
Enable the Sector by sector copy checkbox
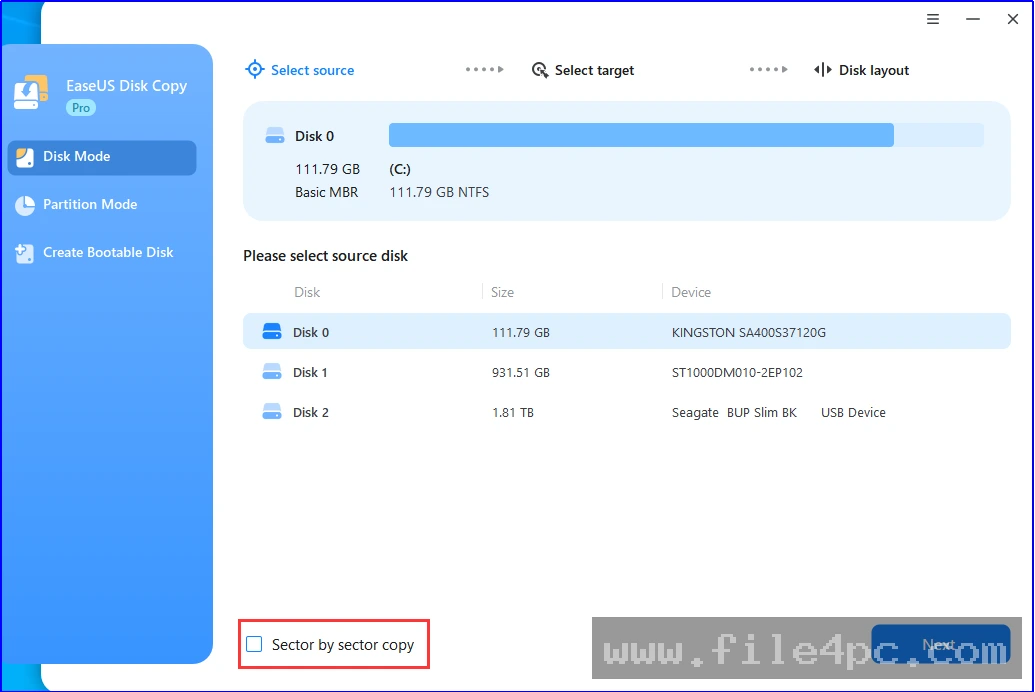[x=254, y=644]
